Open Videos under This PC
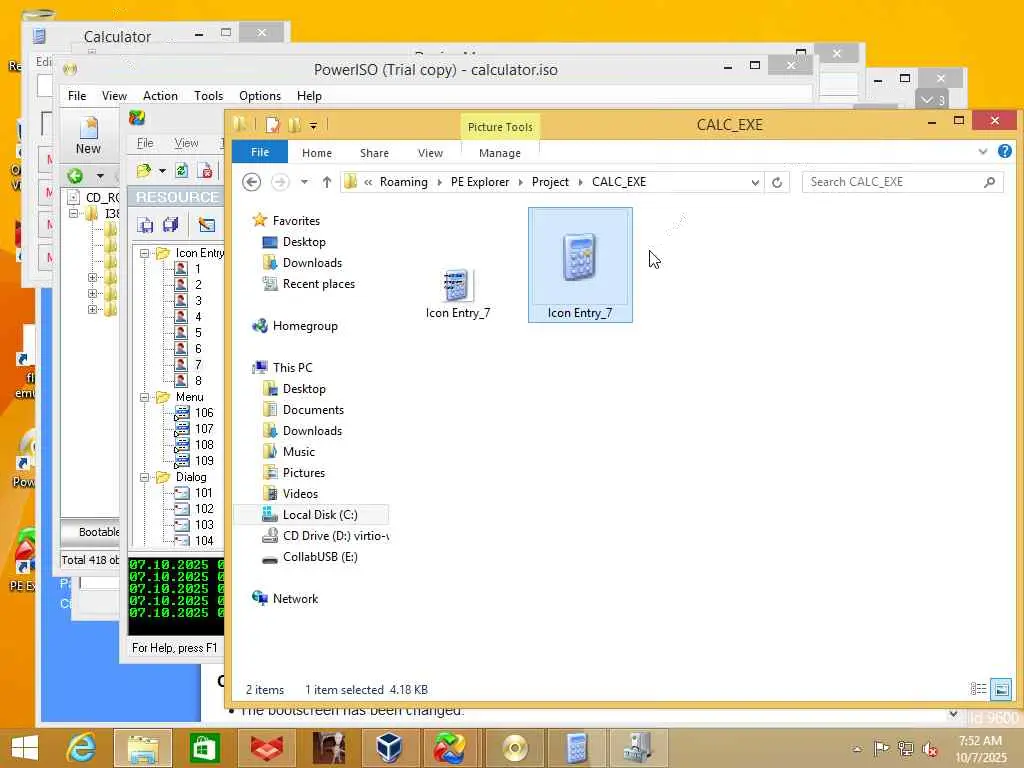 click(300, 494)
